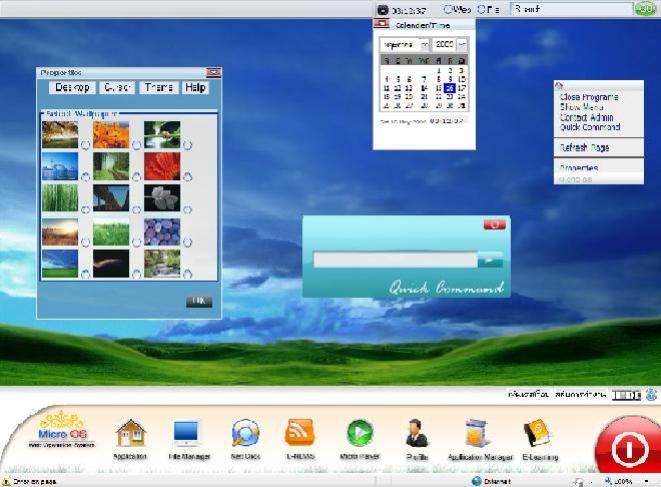
Task: Confirm with the OK button in Properties
Action: (199, 301)
